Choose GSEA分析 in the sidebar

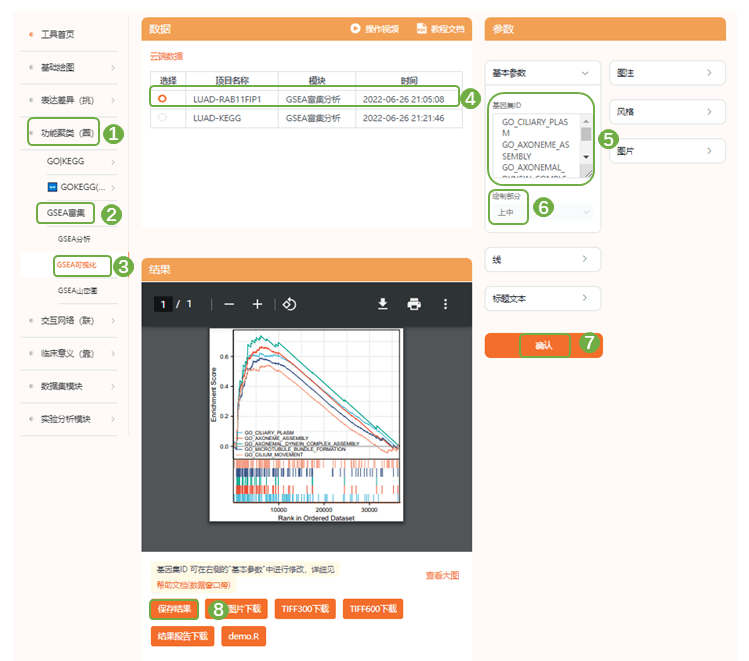pos(74,239)
